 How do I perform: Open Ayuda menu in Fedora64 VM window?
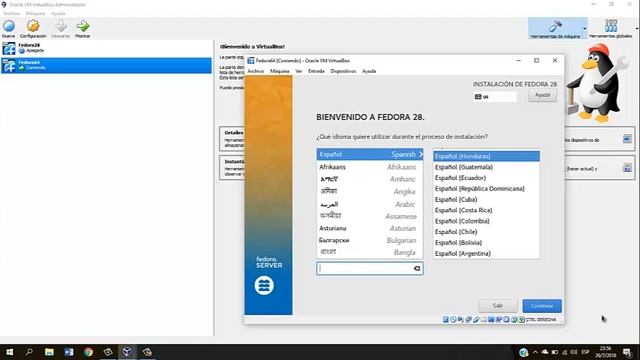tap(369, 71)
